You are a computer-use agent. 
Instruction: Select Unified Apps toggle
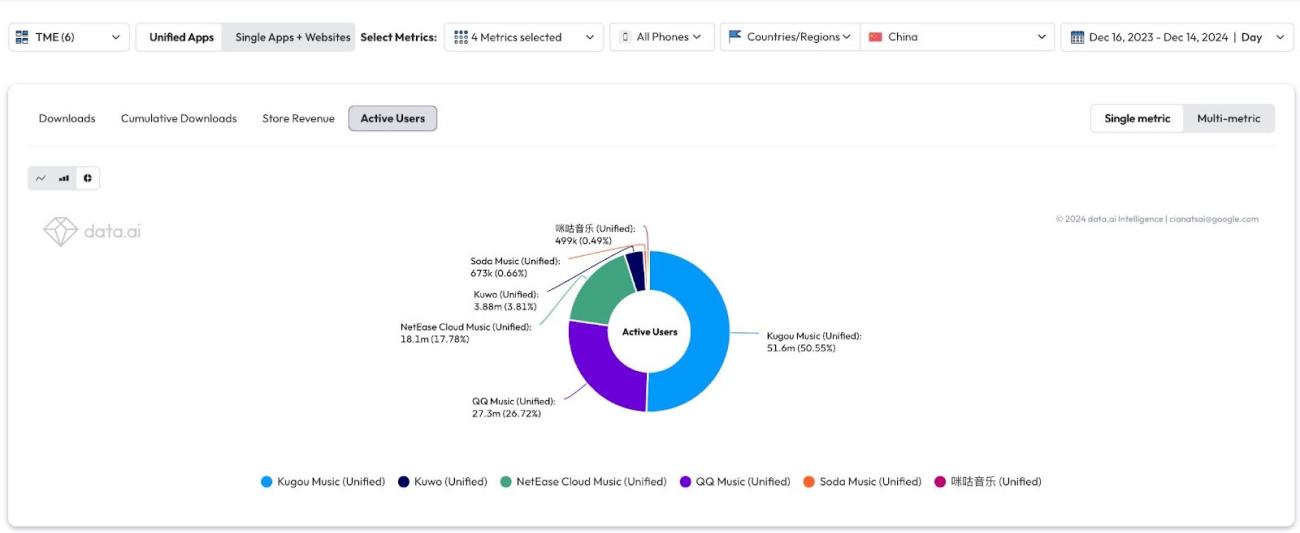[x=181, y=37]
